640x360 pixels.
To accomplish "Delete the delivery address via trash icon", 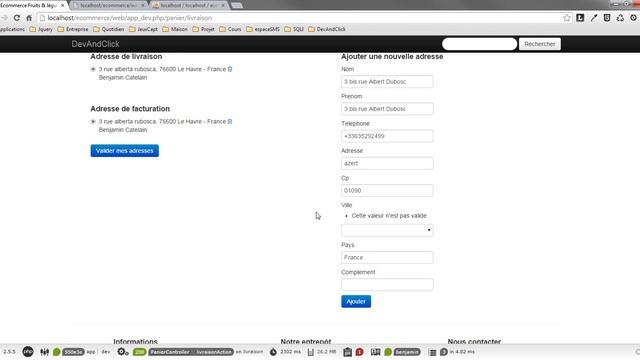I will coord(230,69).
